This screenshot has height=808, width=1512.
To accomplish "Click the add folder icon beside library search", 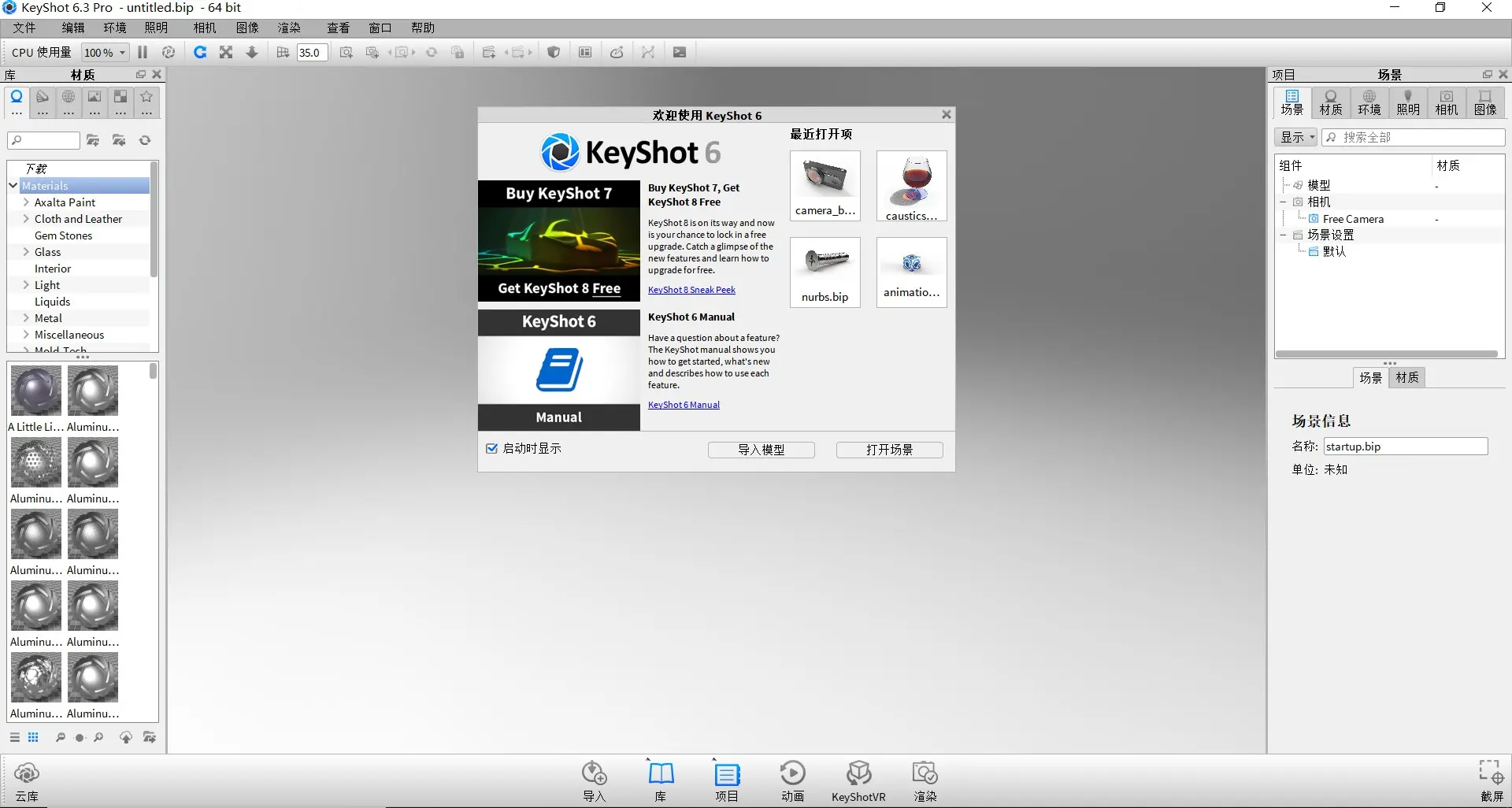I will coord(93,140).
